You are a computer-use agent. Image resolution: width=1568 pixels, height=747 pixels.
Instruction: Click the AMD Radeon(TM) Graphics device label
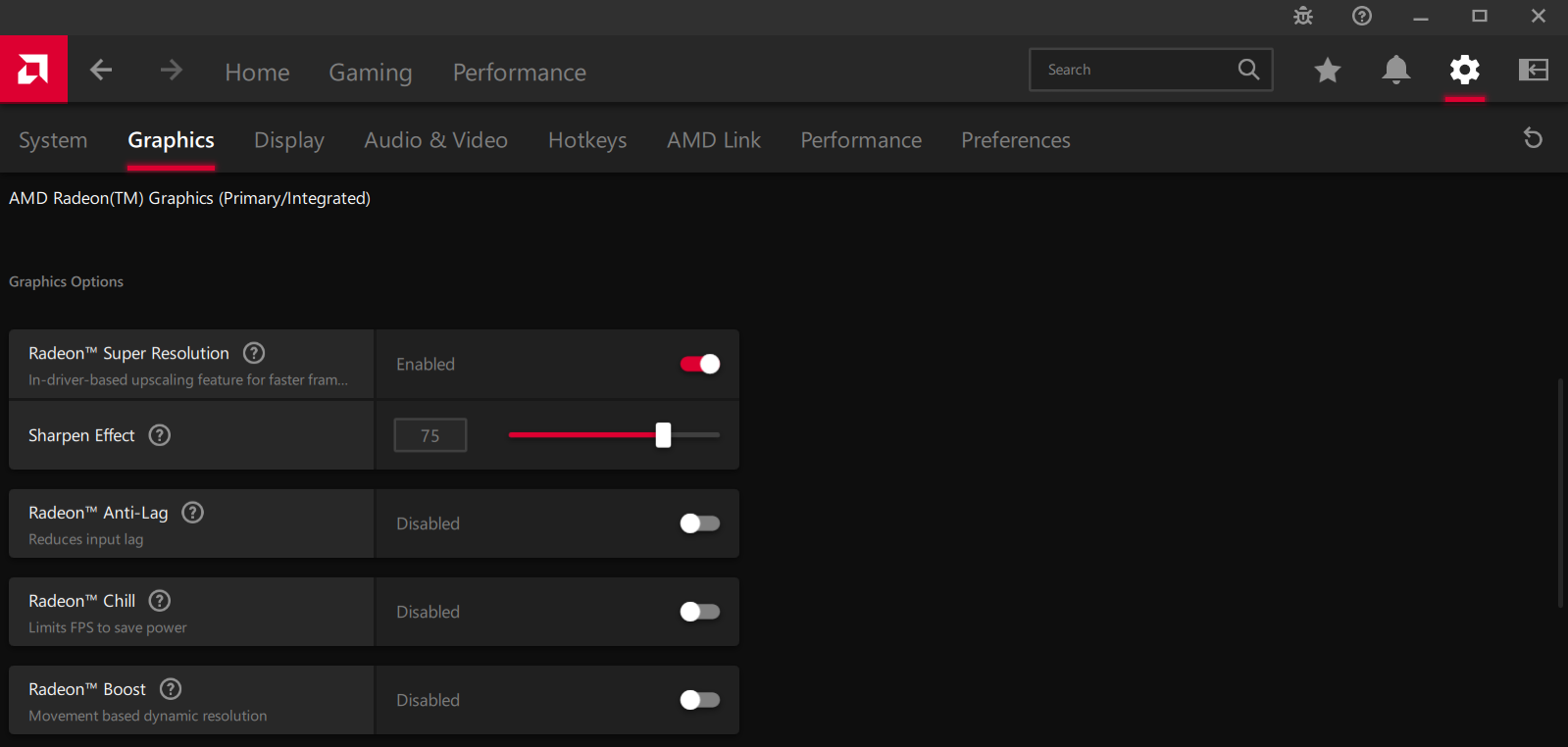coord(189,198)
